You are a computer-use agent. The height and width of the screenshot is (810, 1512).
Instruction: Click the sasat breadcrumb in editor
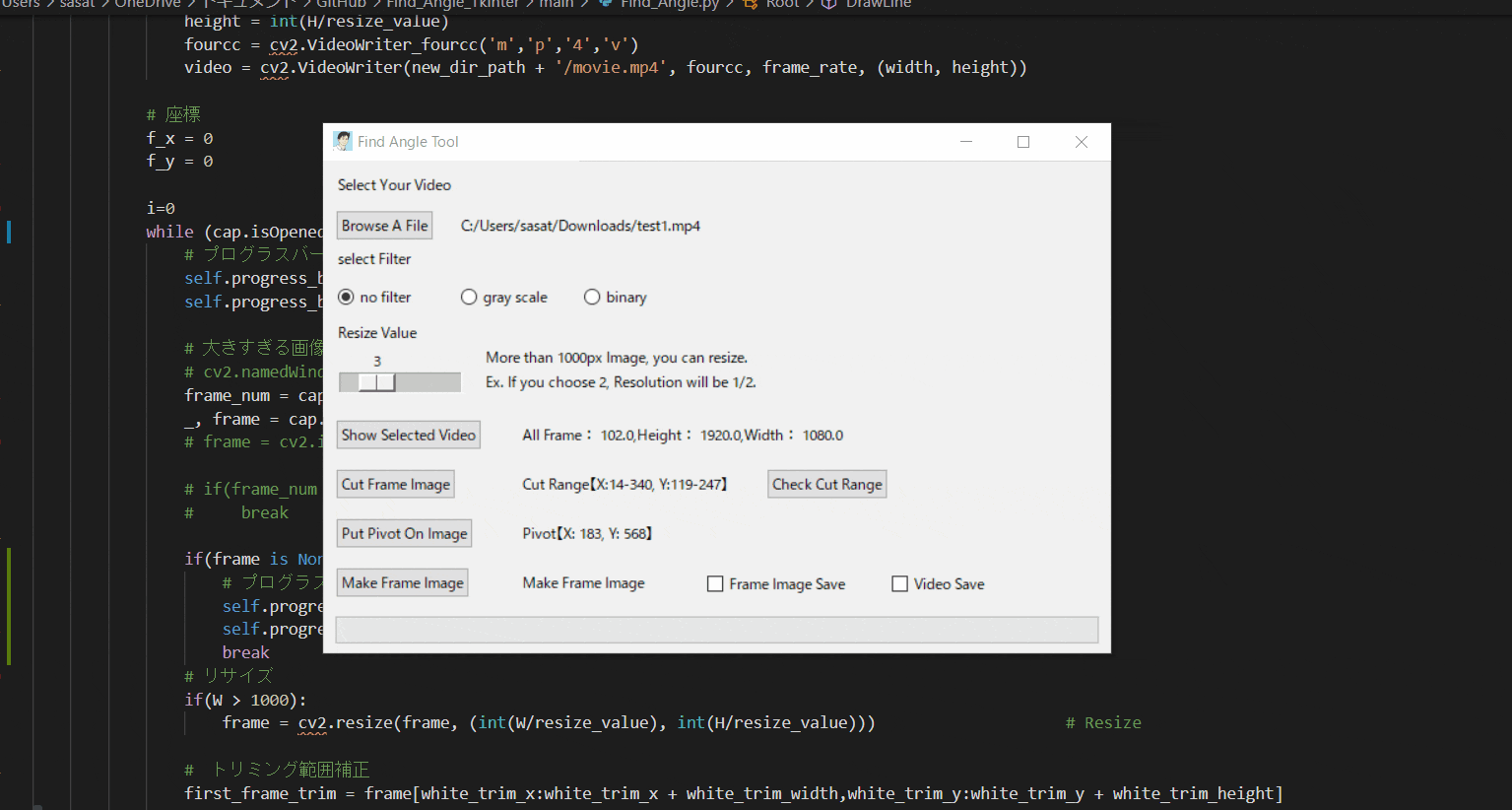pos(78,4)
